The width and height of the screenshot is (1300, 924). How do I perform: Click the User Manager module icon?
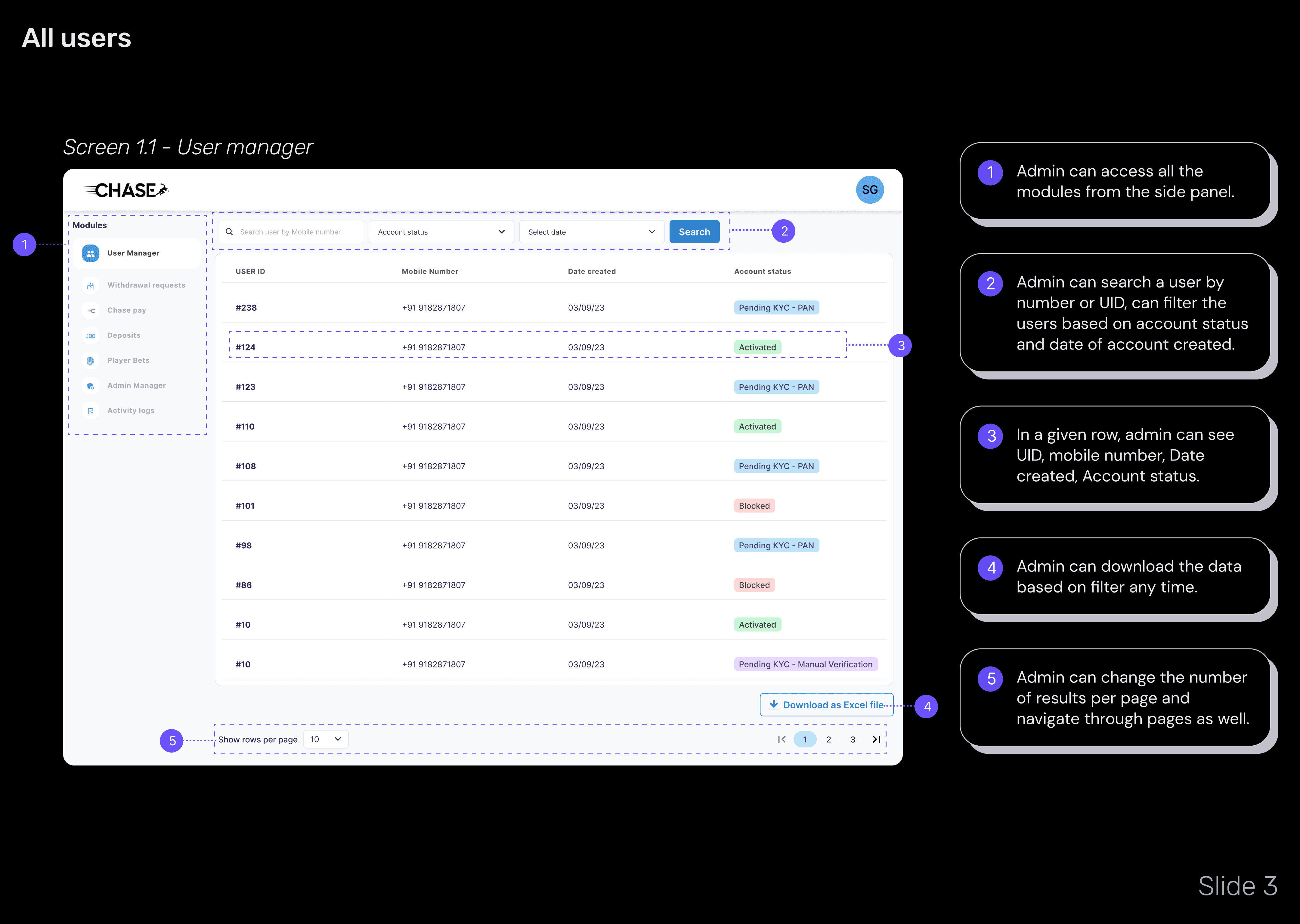point(91,253)
